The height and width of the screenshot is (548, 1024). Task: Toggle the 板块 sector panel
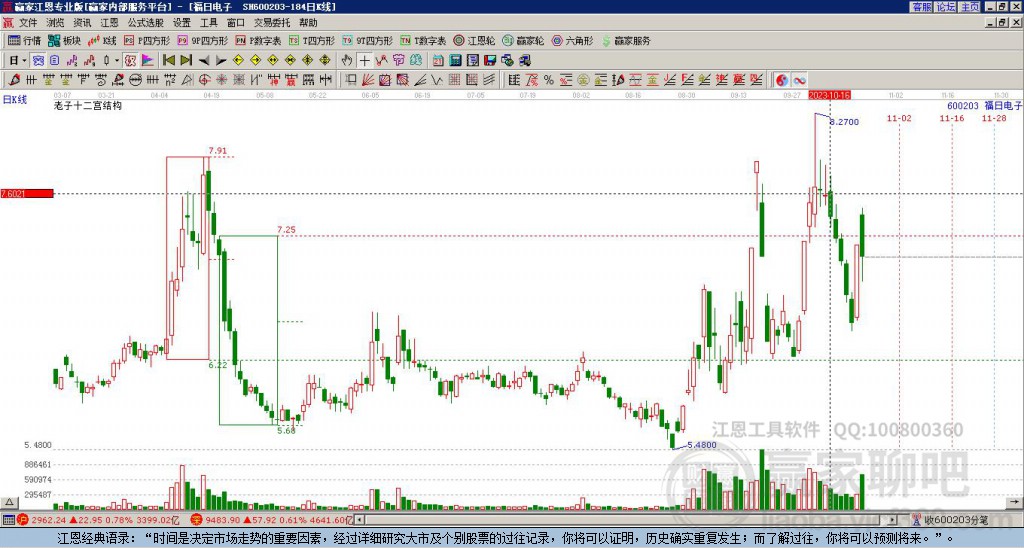(x=66, y=41)
